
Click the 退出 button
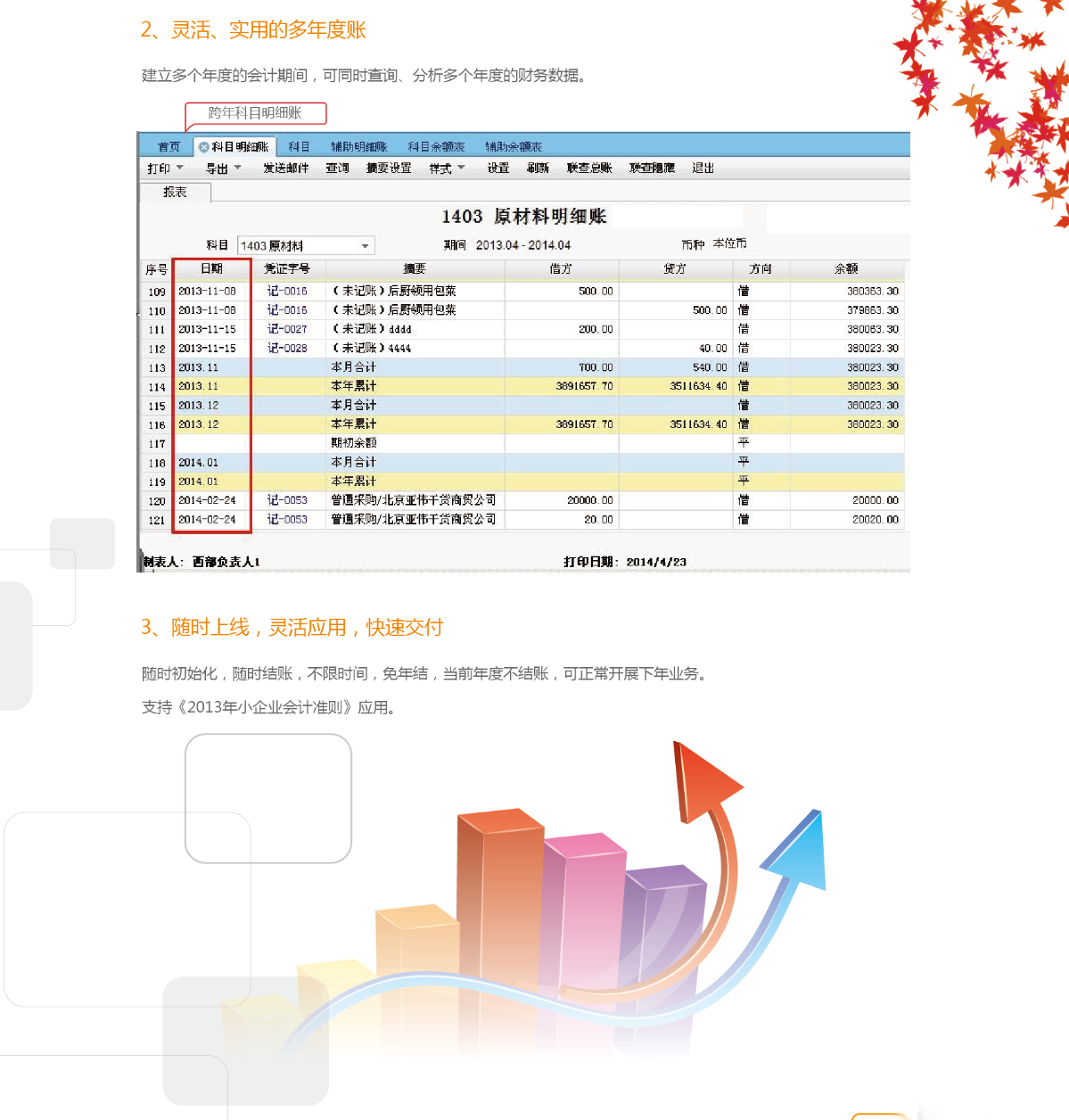[x=703, y=169]
